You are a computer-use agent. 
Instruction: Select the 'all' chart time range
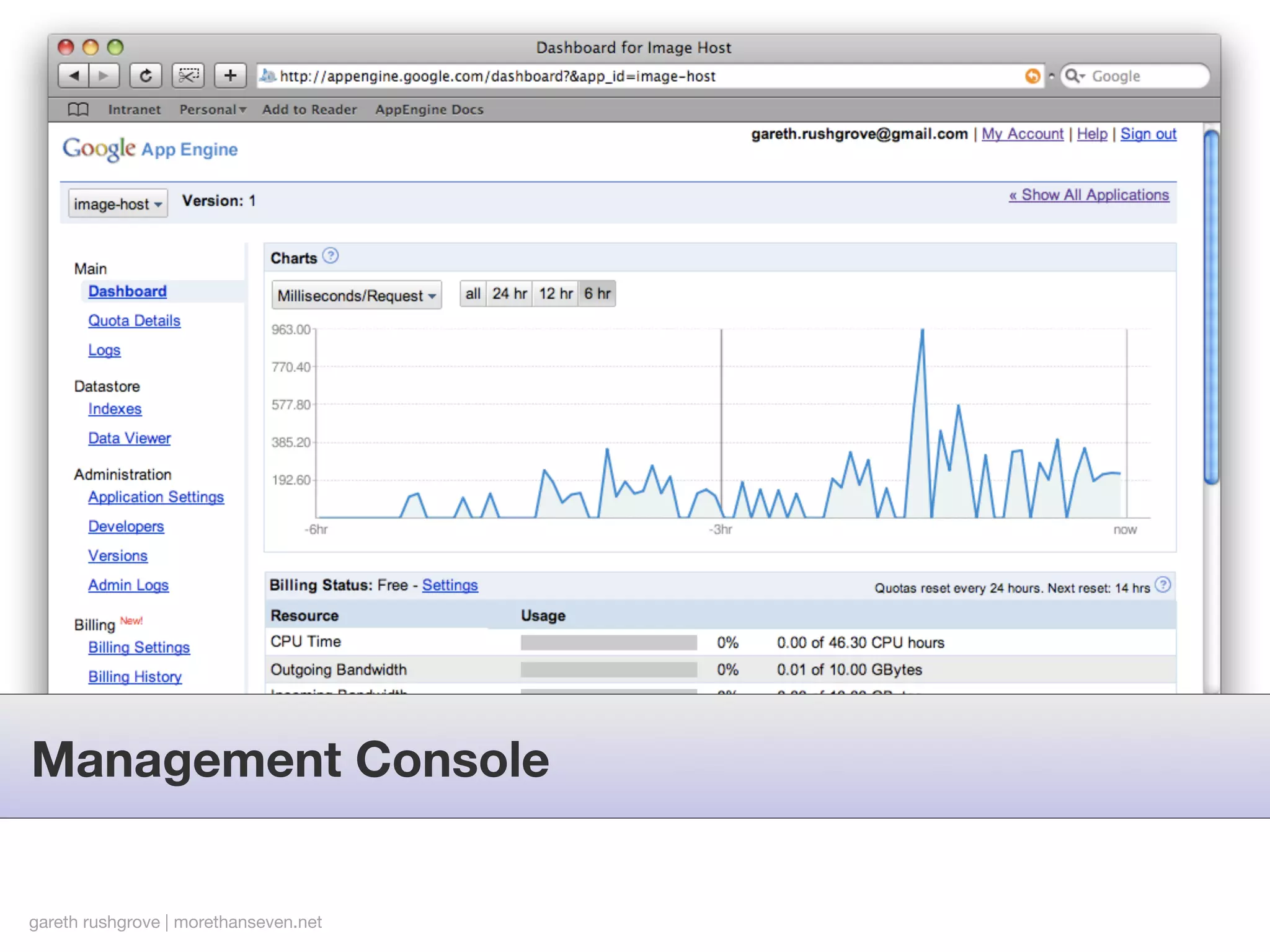pos(473,294)
